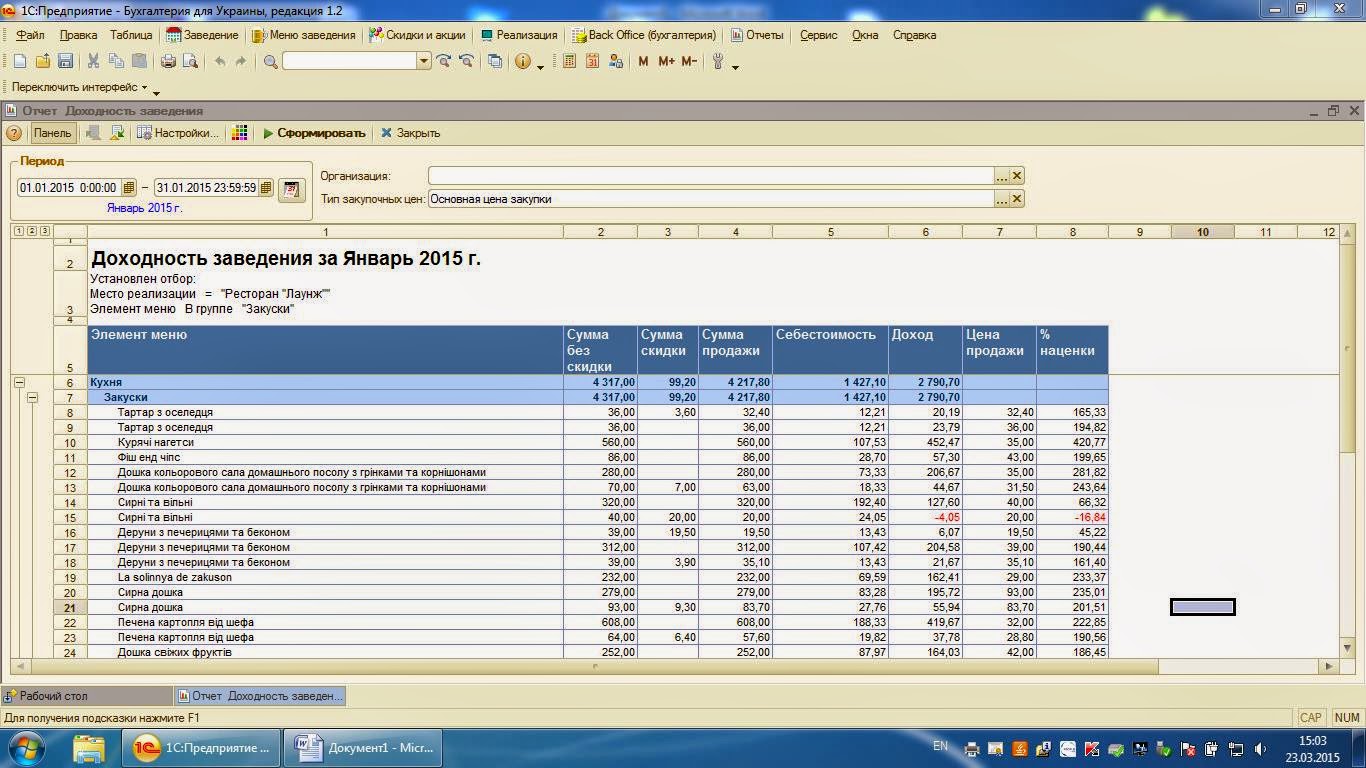Open the Правка menu
1366x768 pixels.
[x=79, y=35]
